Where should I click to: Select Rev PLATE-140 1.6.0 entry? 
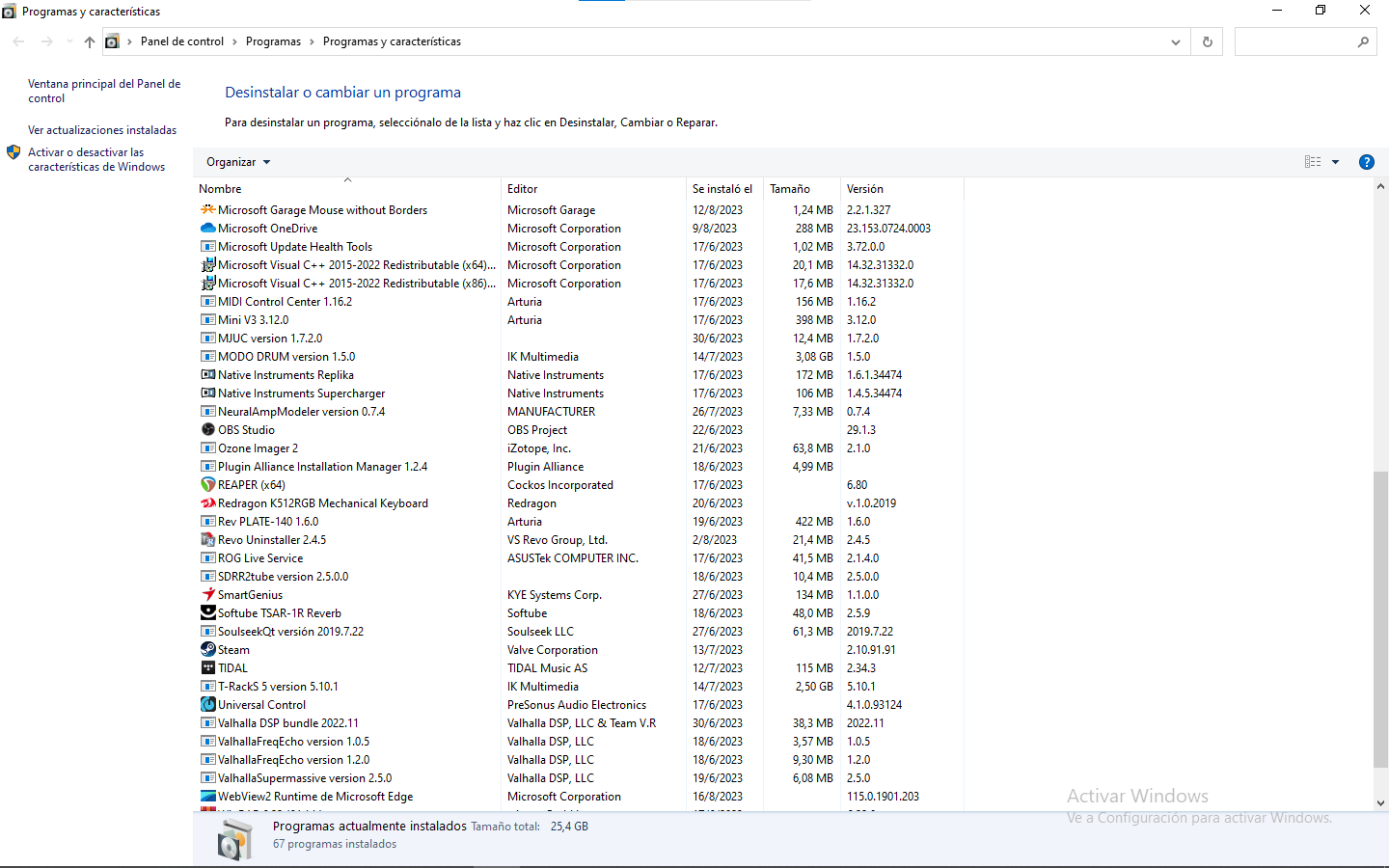coord(581,522)
